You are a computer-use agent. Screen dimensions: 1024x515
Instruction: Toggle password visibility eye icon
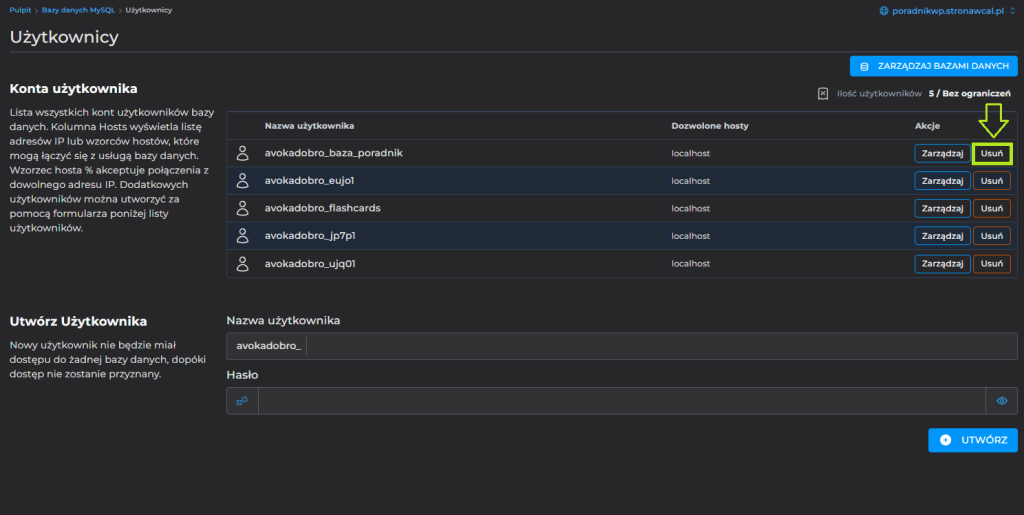[x=1002, y=401]
